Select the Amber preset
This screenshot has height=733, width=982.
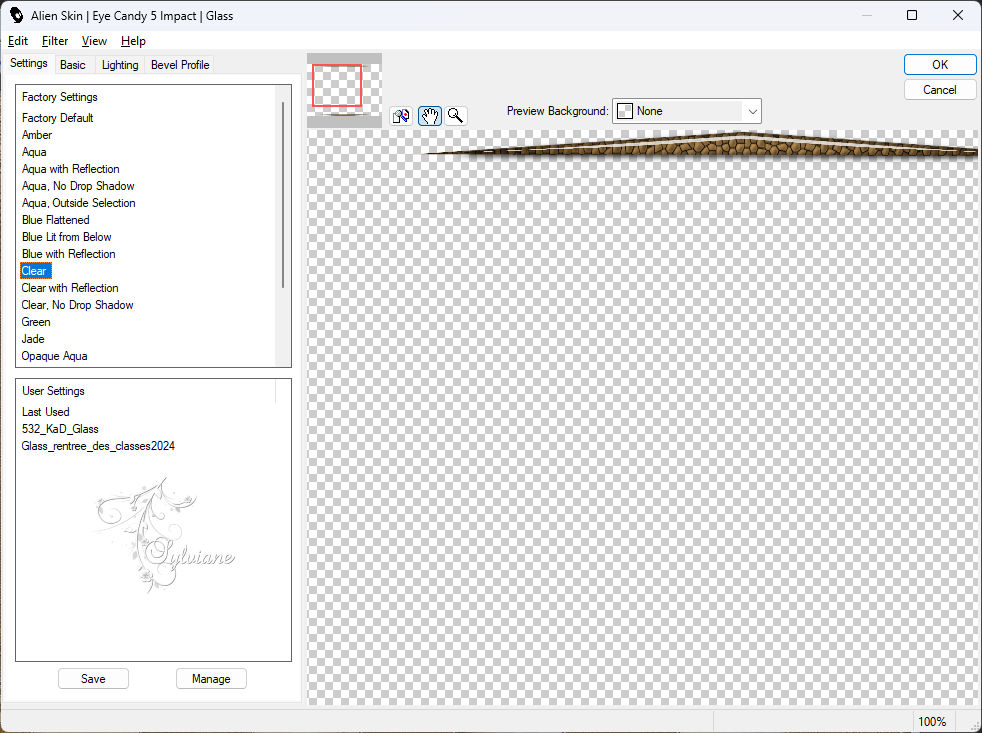click(x=37, y=135)
